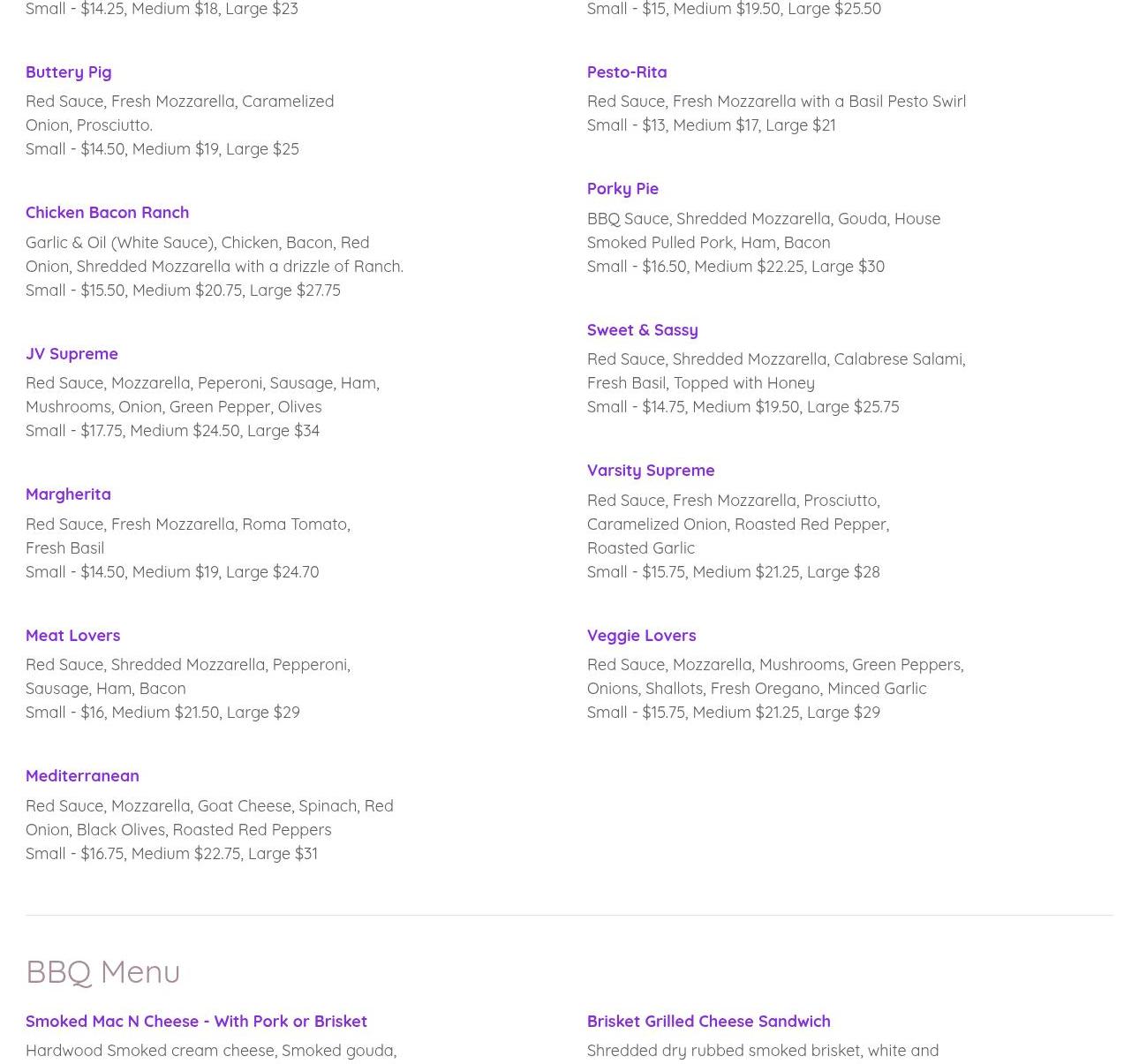
Task: Click the Chicken Bacon Ranch ingredients text
Action: pyautogui.click(x=214, y=254)
